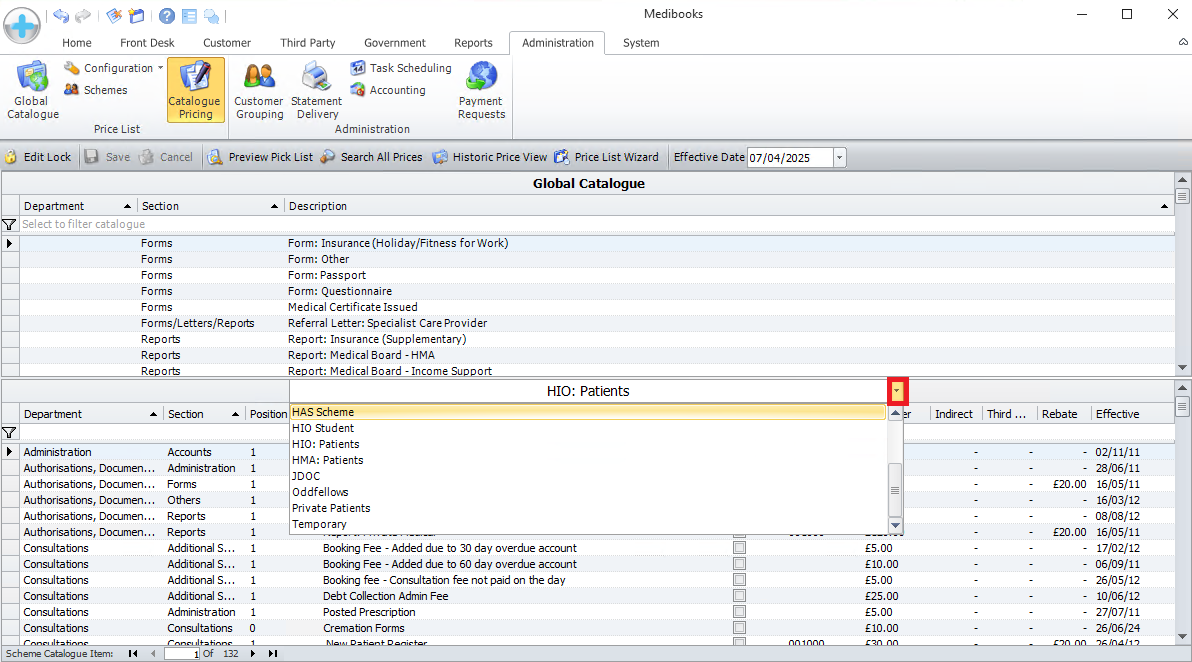Screen dimensions: 1192x662
Task: Open Task Scheduling
Action: [x=401, y=68]
